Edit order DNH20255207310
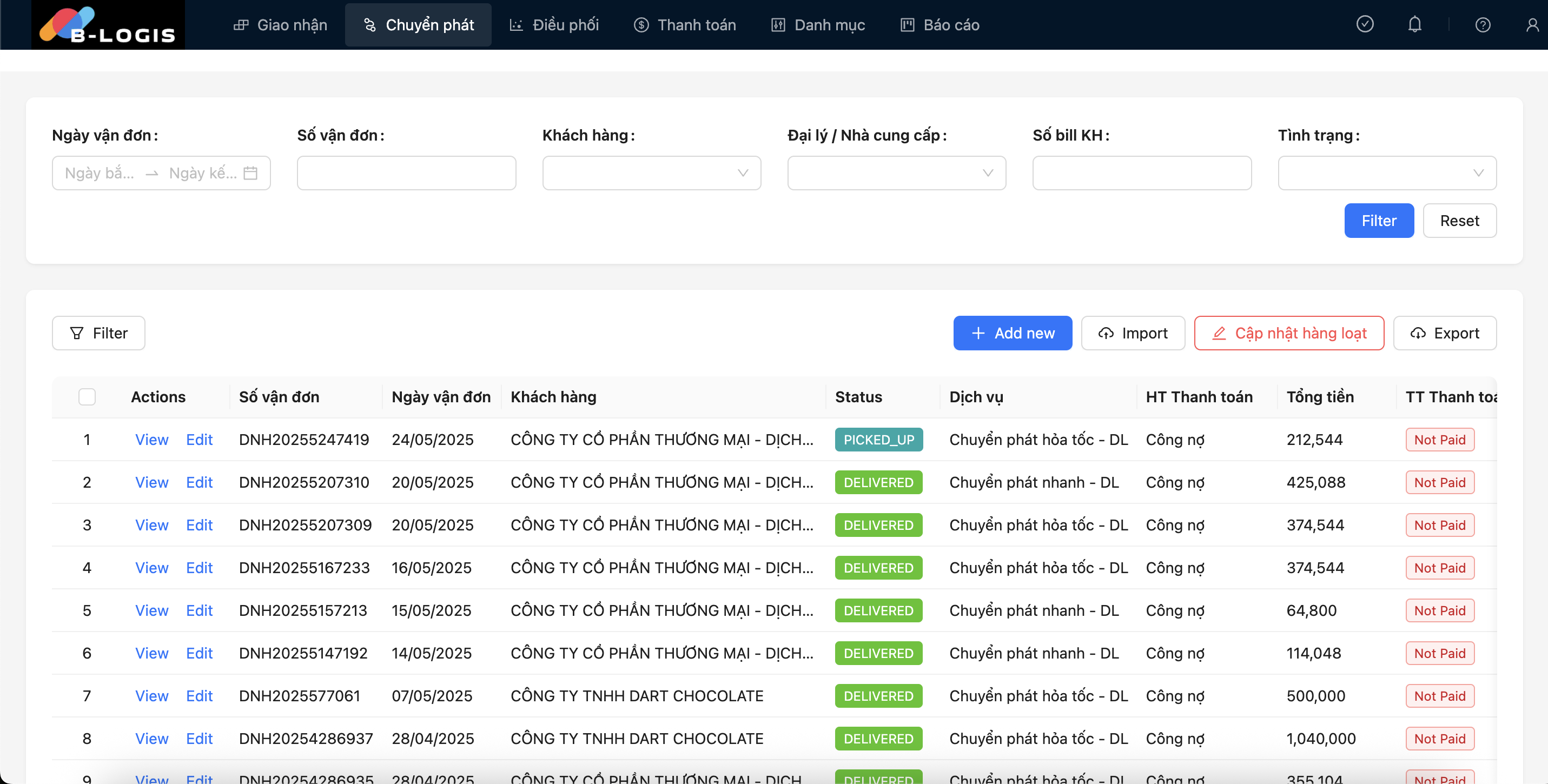1548x784 pixels. (199, 482)
